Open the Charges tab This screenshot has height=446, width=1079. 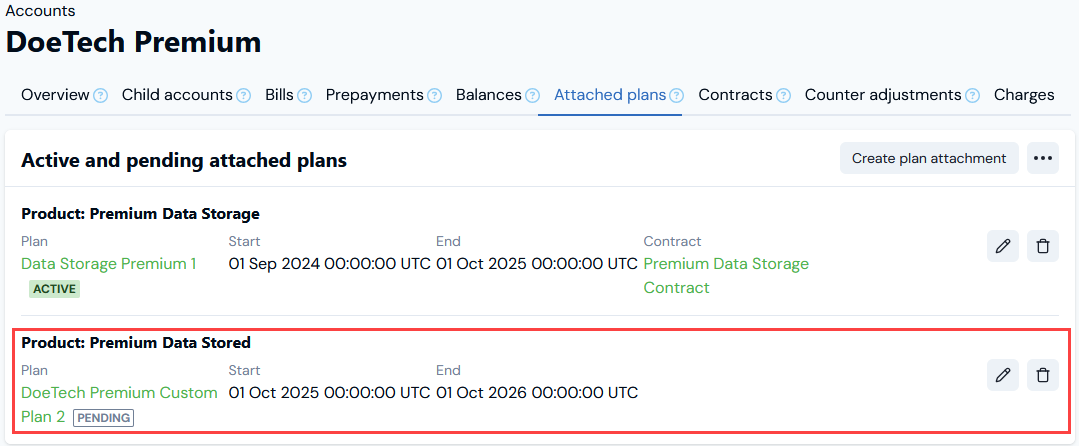pos(1024,95)
